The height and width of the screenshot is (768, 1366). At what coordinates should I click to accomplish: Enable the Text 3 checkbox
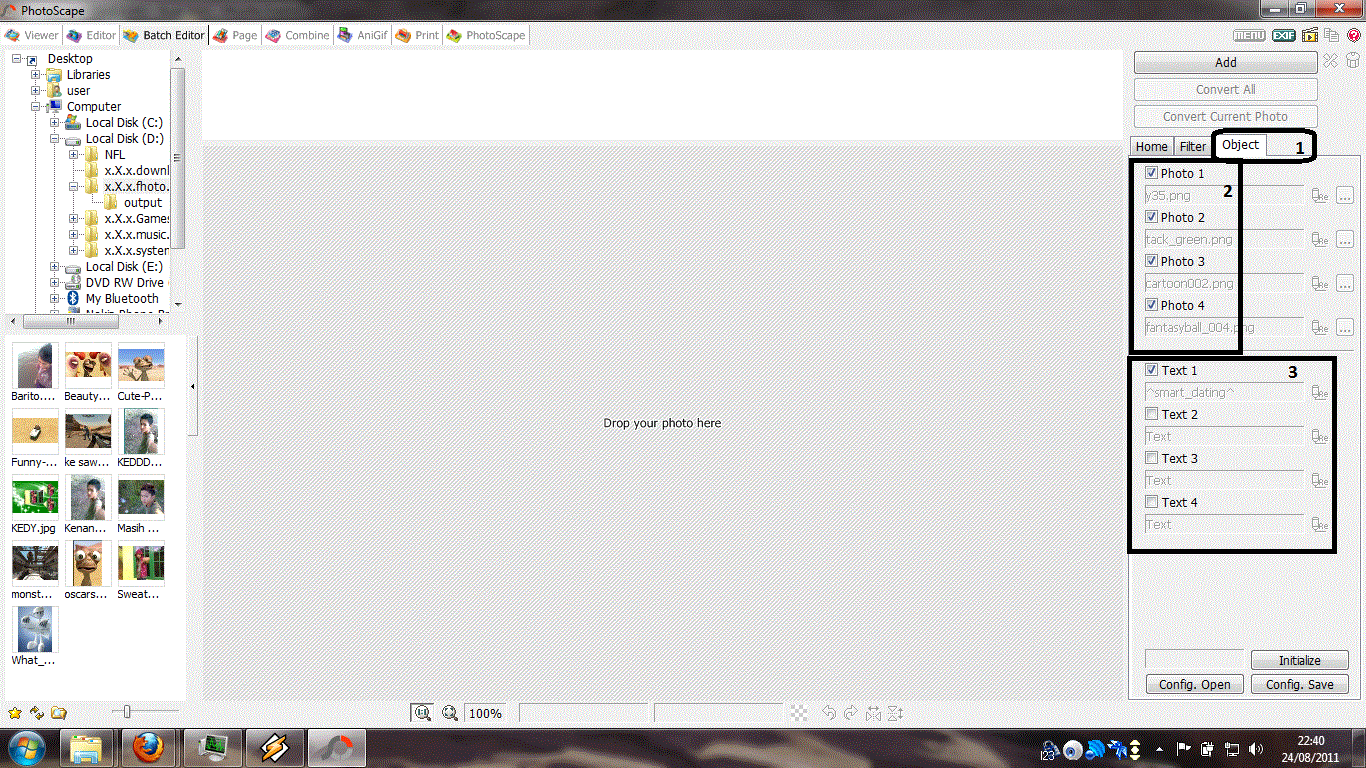pyautogui.click(x=1152, y=458)
